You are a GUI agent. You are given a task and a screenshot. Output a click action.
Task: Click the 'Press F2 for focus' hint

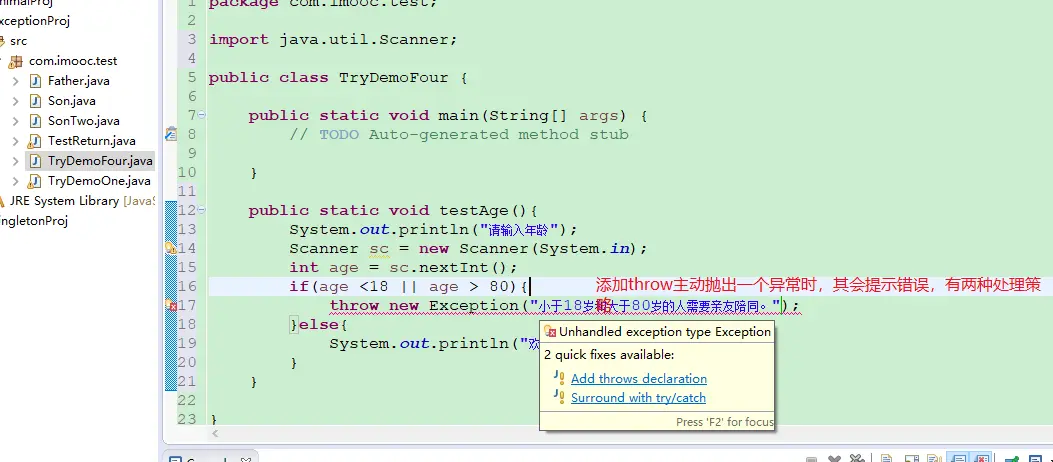click(x=725, y=422)
